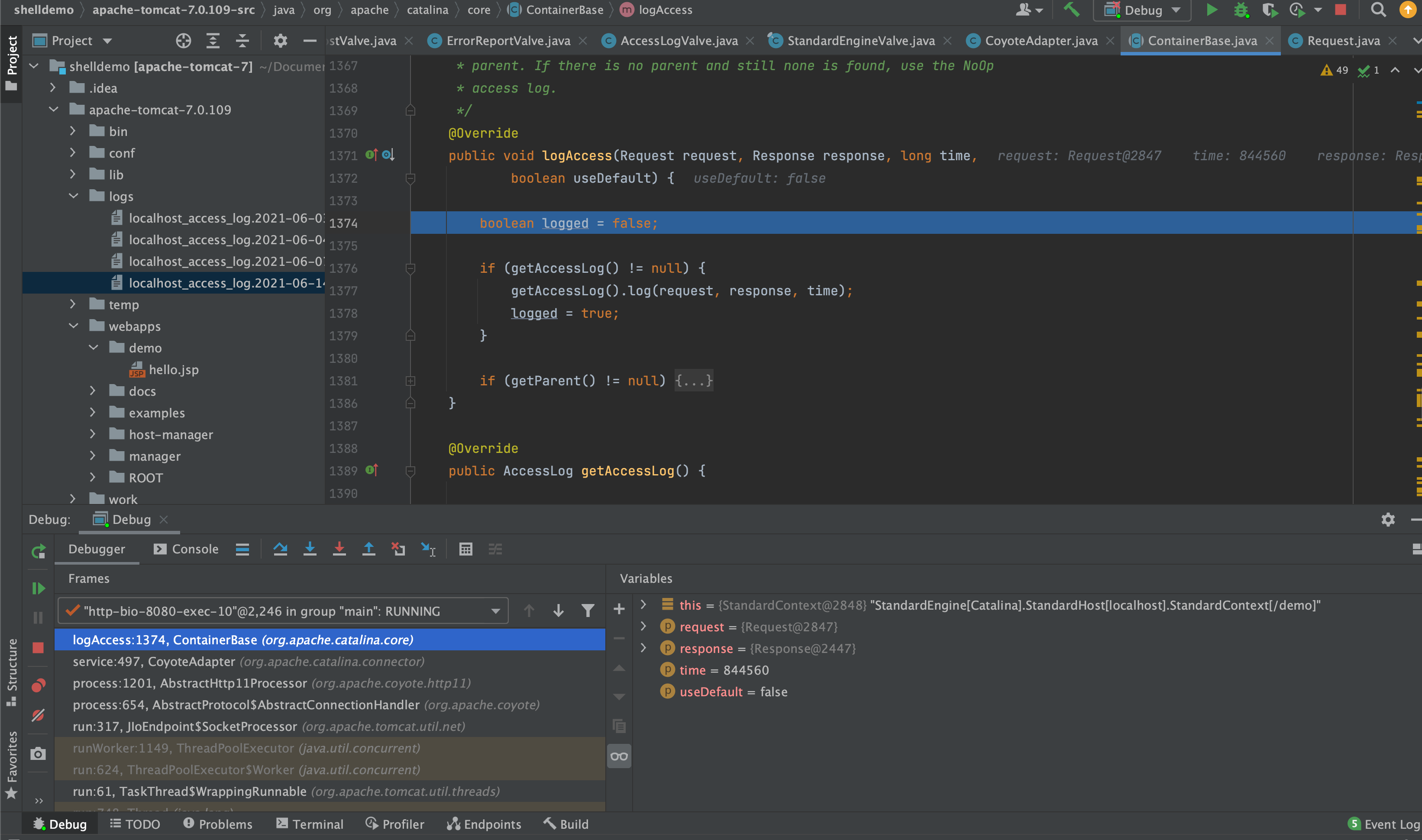Open Evaluate Expression calculator icon

pos(465,549)
